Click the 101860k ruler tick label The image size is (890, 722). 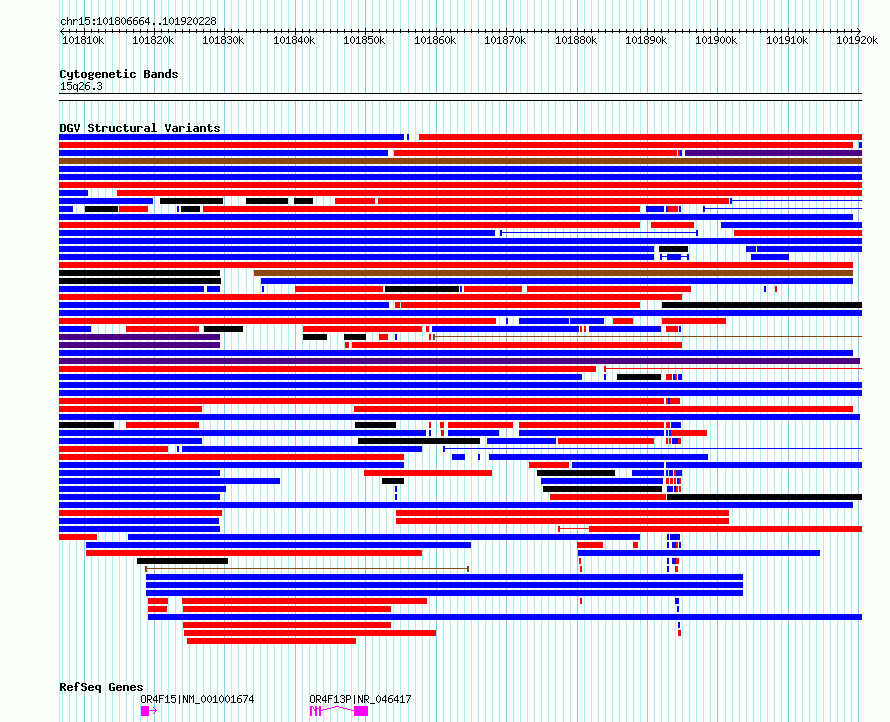(x=435, y=40)
